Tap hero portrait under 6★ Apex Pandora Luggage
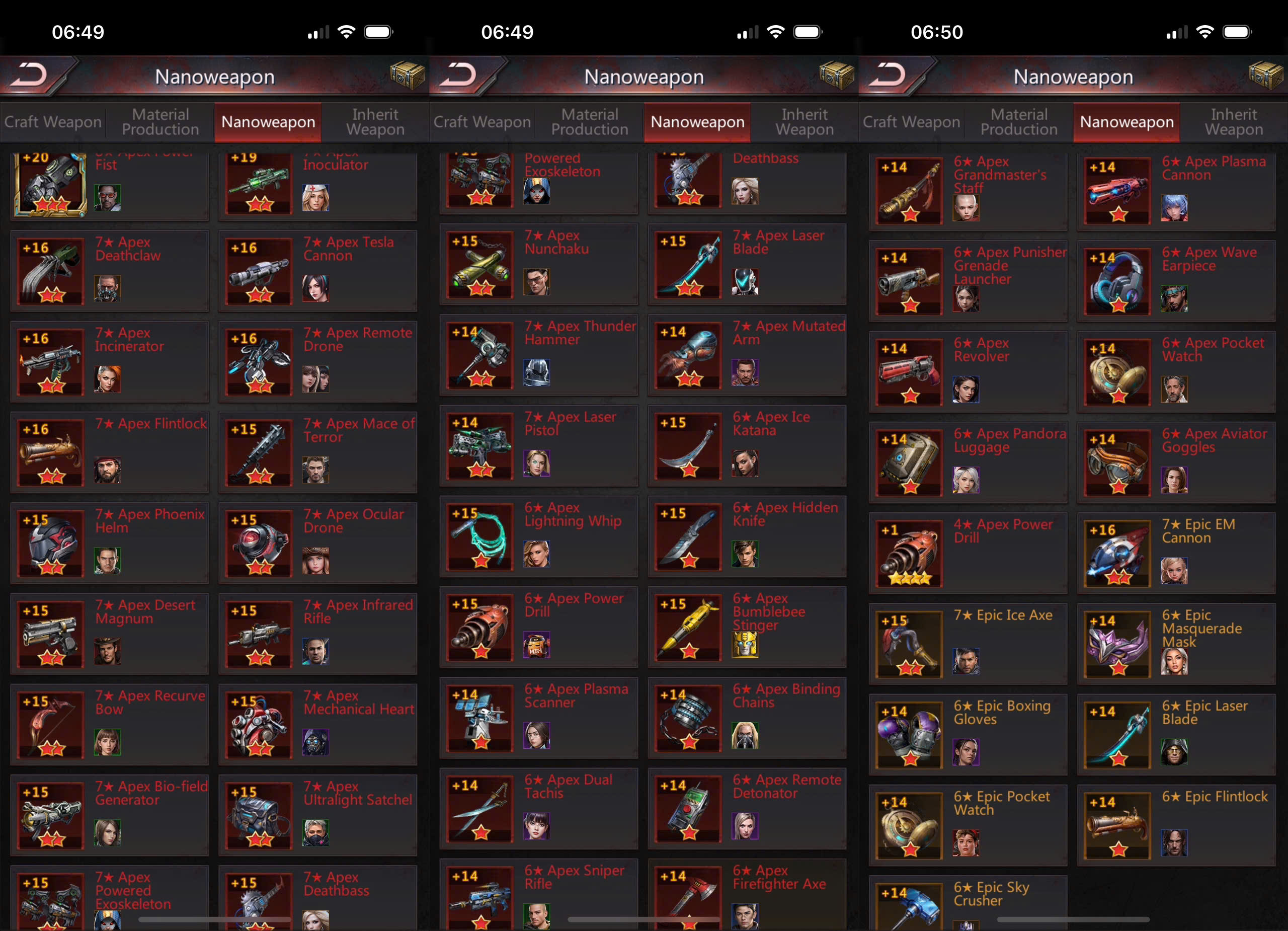Screen dimensions: 1288x931 (966, 480)
